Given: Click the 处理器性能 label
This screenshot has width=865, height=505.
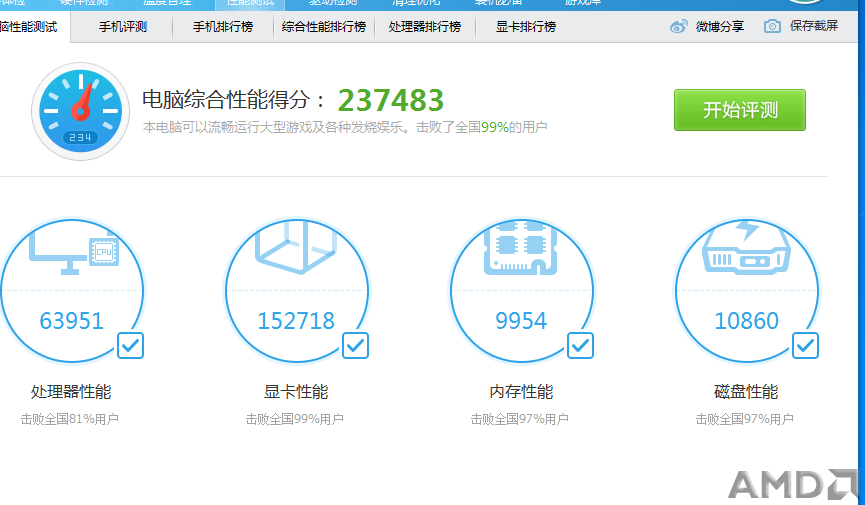Looking at the screenshot, I should (71, 392).
